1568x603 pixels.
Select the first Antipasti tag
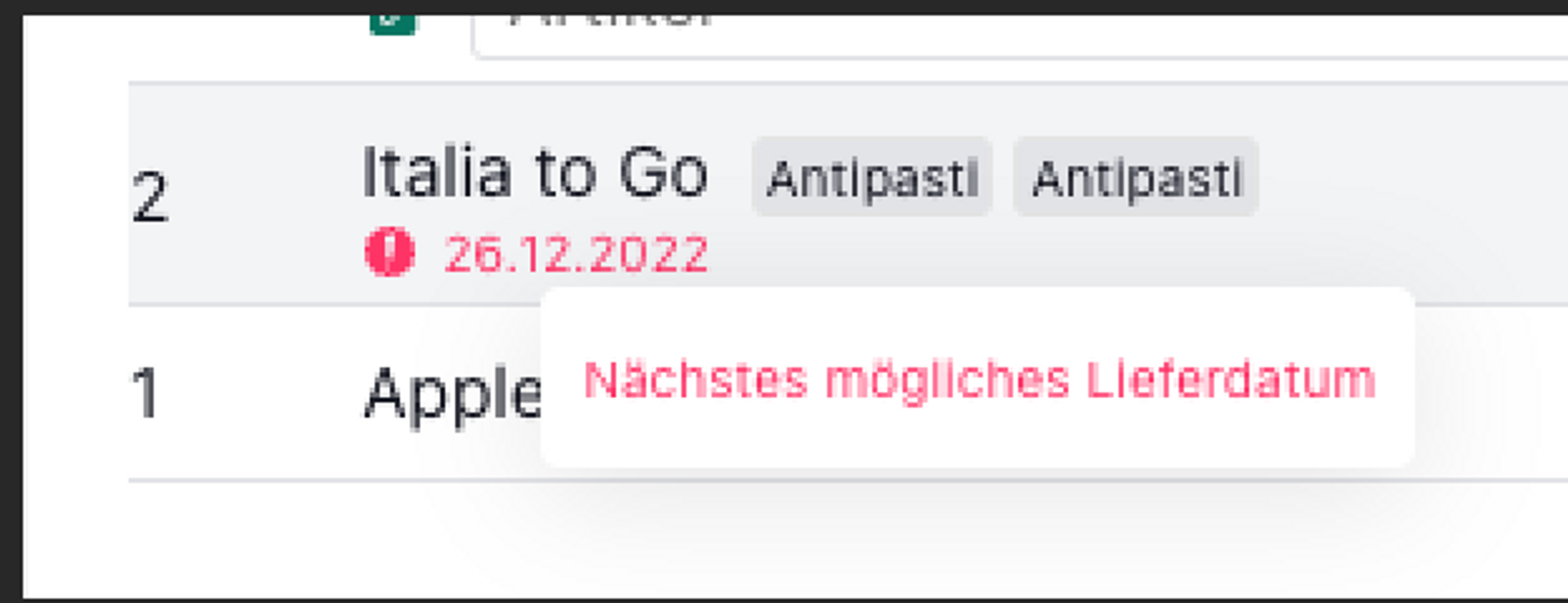[x=872, y=177]
